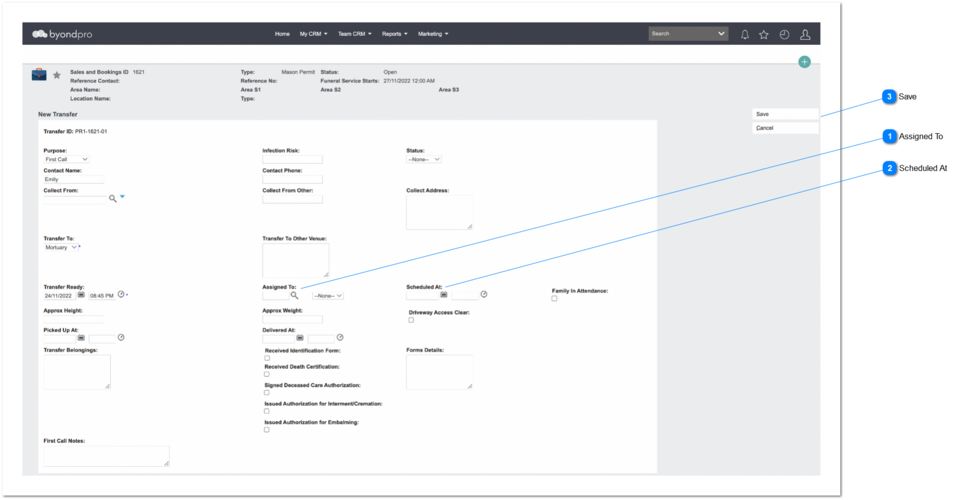Open the user profile icon
This screenshot has height=500, width=955.
click(805, 35)
